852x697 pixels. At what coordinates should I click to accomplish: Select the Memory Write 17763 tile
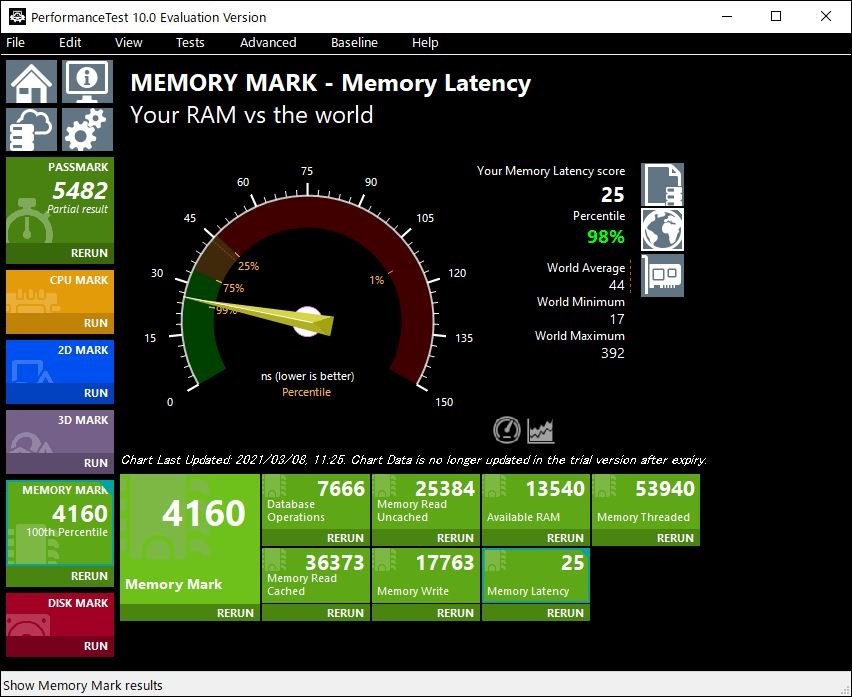click(426, 576)
